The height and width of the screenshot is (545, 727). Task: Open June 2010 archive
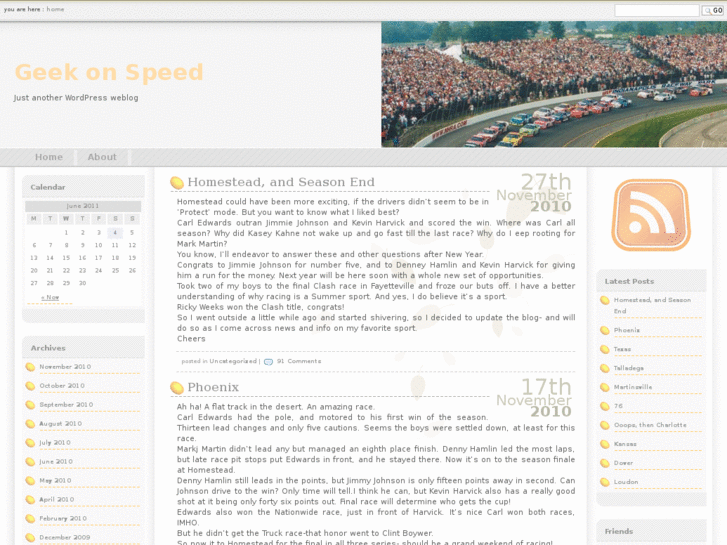[56, 462]
